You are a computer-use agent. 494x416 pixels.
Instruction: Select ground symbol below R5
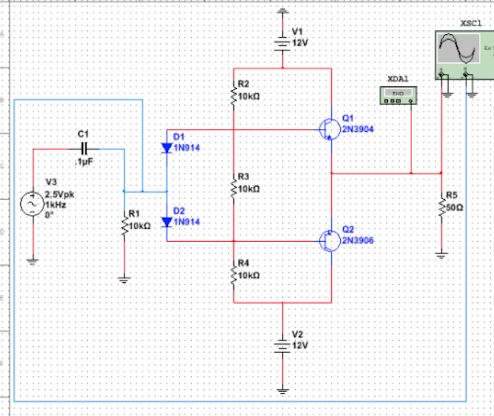(x=442, y=255)
